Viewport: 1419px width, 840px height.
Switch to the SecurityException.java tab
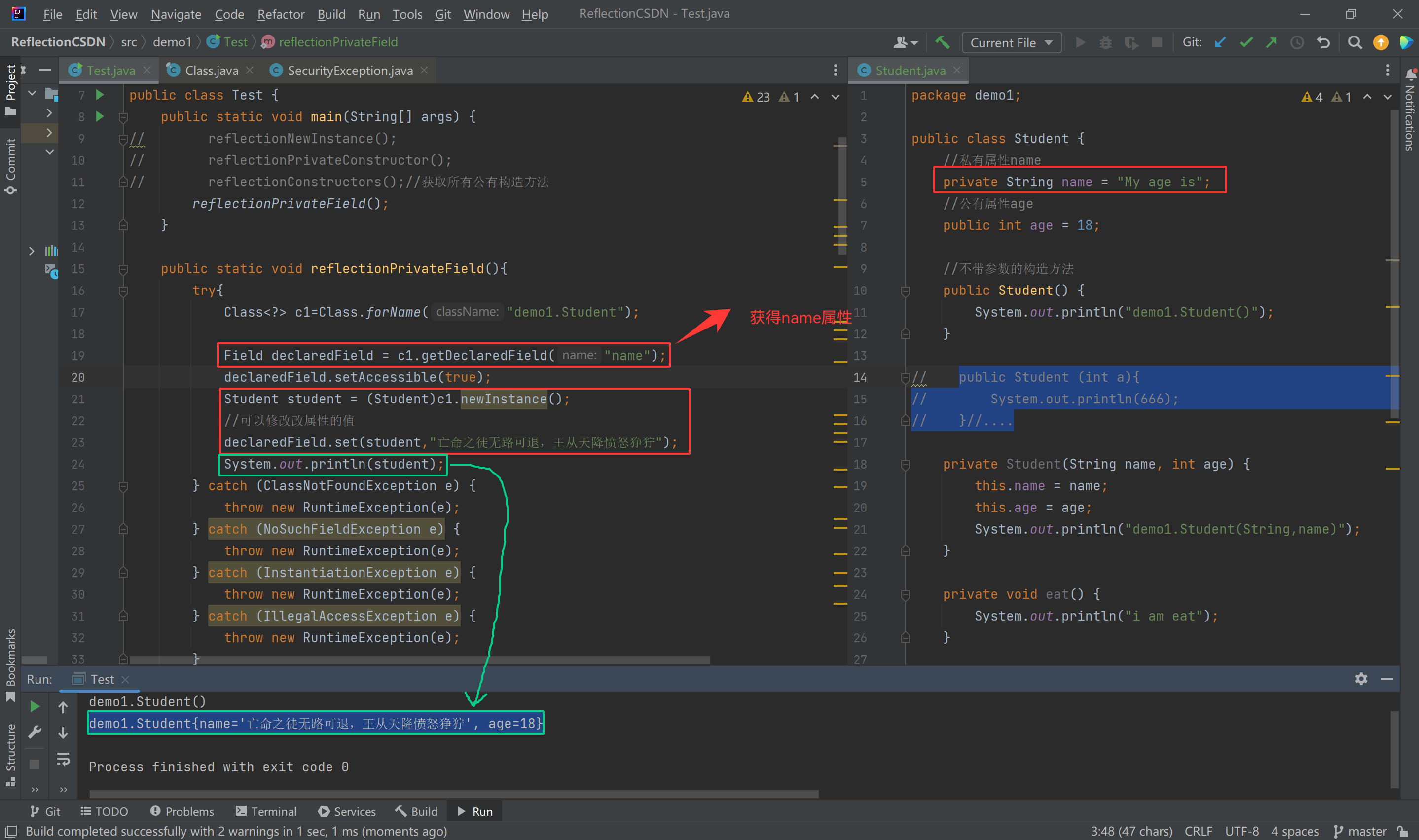(x=349, y=71)
